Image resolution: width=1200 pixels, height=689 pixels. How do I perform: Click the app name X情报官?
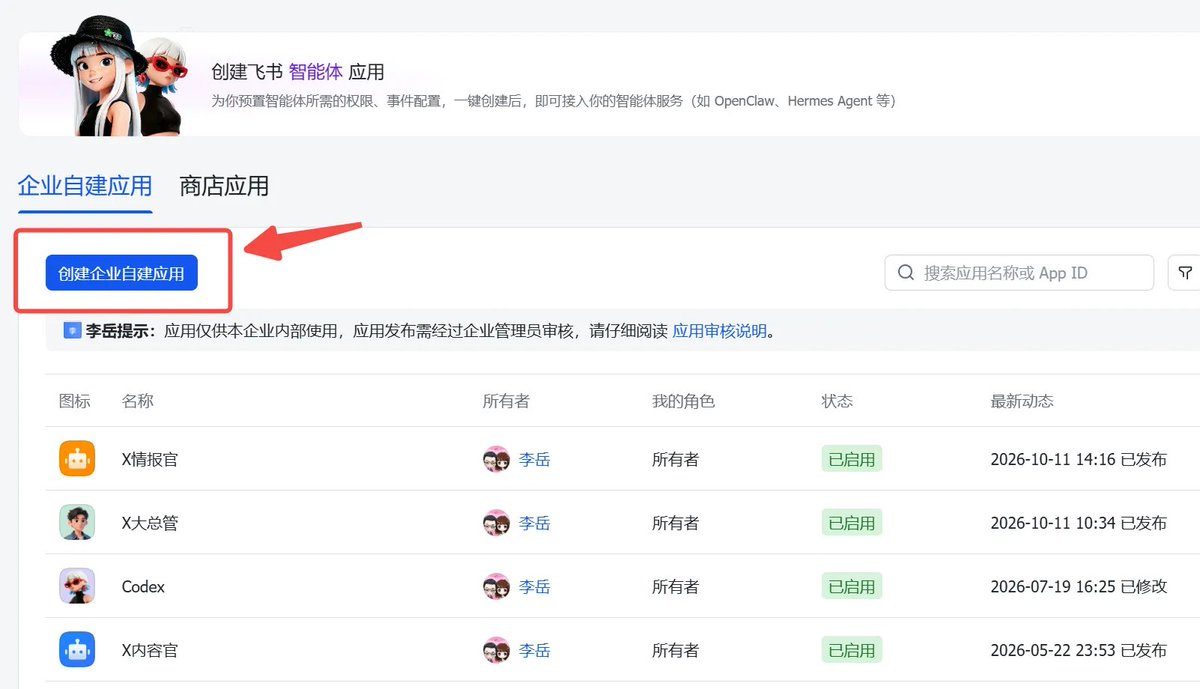150,460
